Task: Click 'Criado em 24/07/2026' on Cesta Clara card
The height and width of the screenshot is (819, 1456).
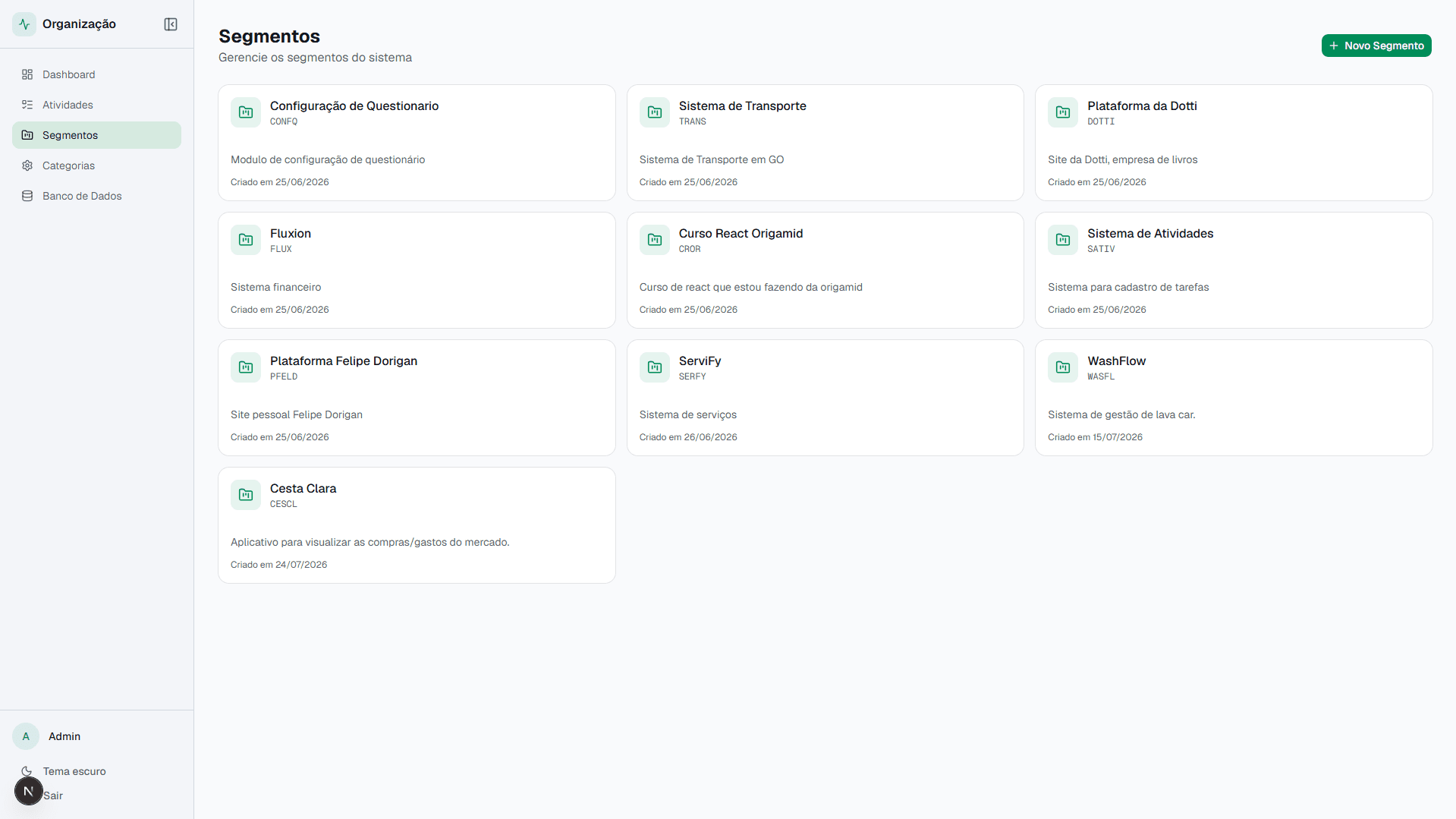Action: pos(278,565)
